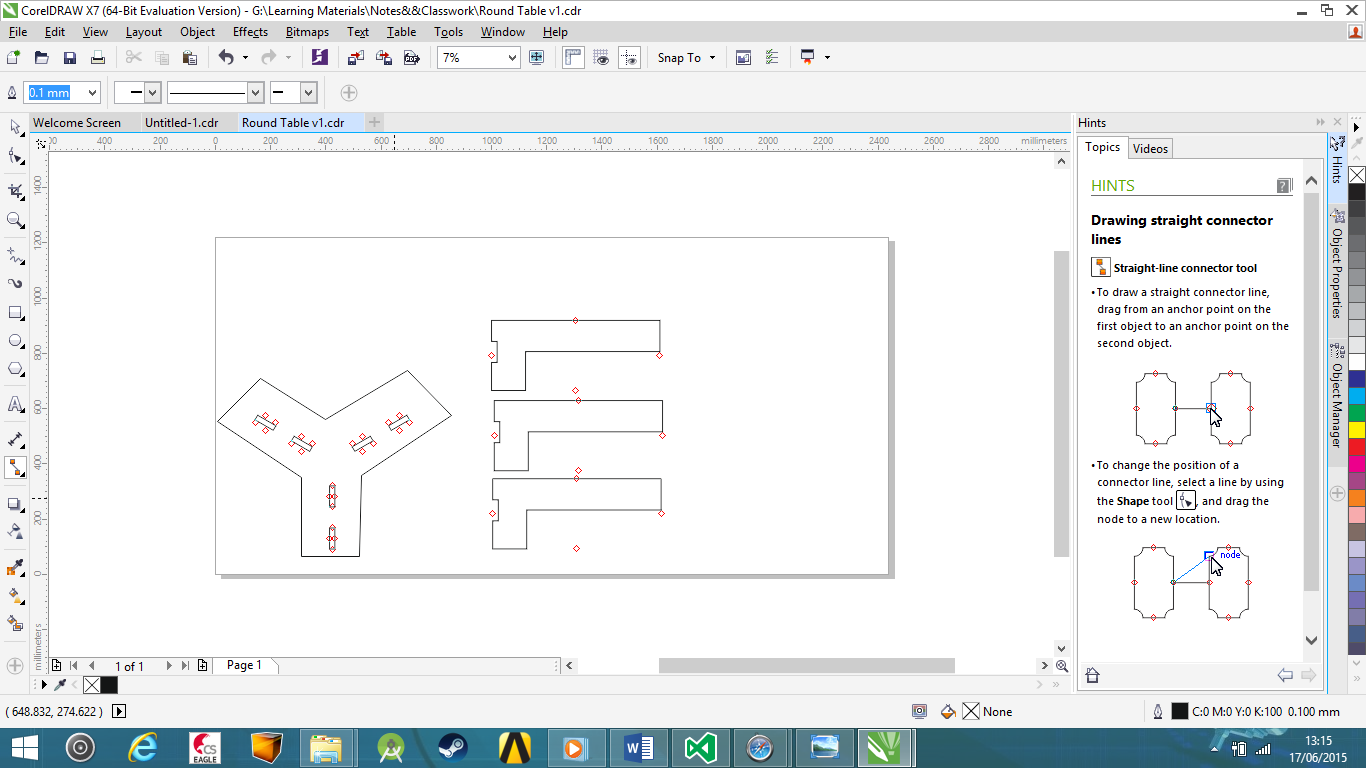Image resolution: width=1366 pixels, height=768 pixels.
Task: Select the no-color swatch atop the palette
Action: click(1357, 175)
